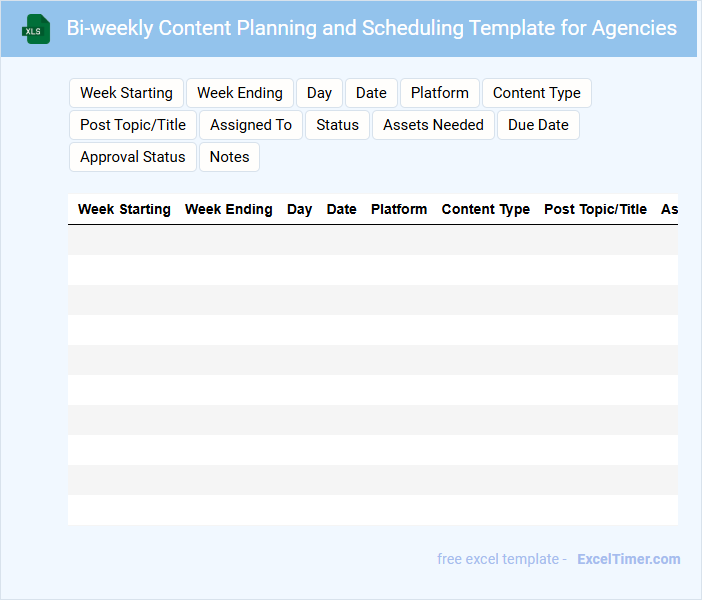Open the ExcelTimer.com link
Viewport: 702px width, 600px height.
click(x=628, y=559)
